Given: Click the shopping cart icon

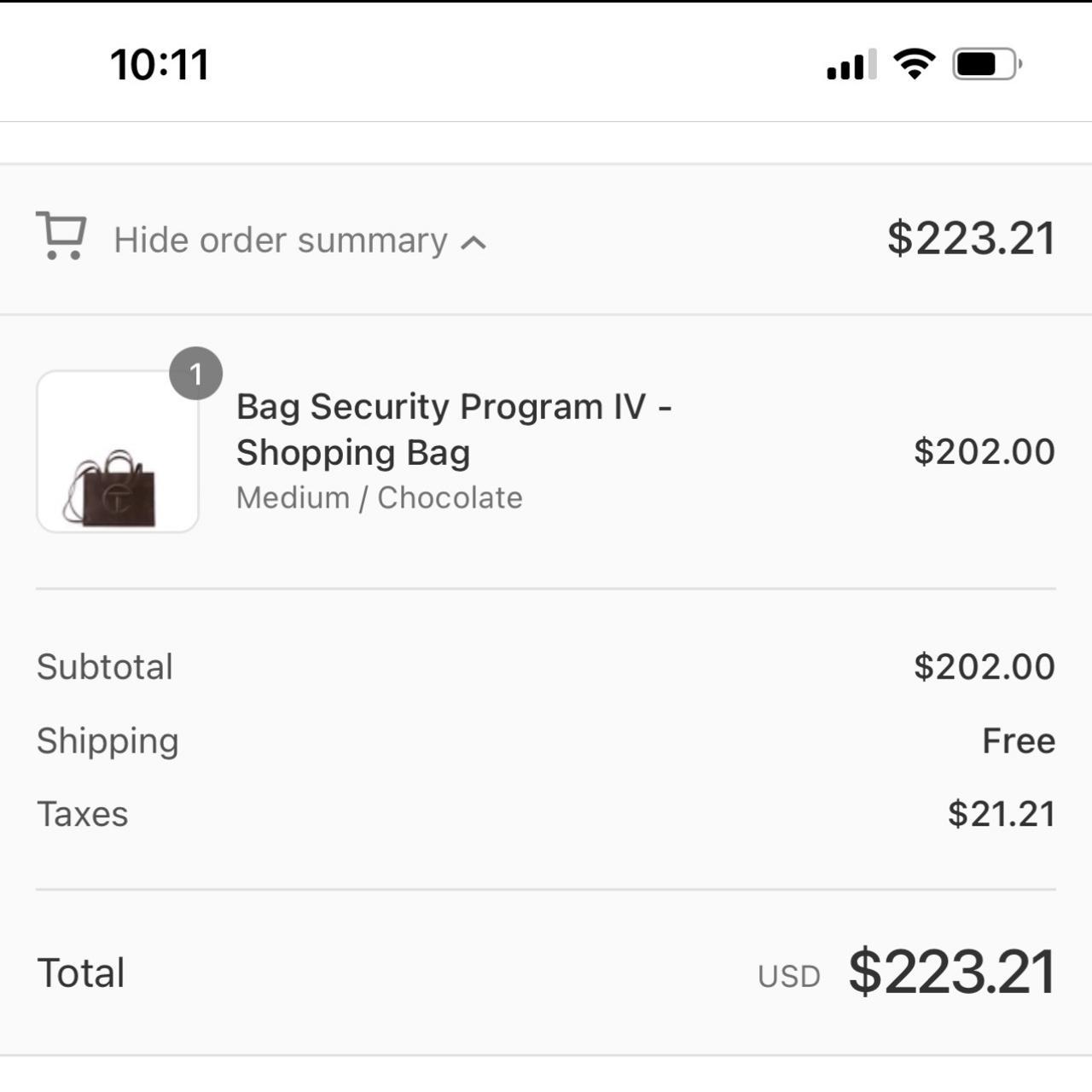Looking at the screenshot, I should pos(60,237).
